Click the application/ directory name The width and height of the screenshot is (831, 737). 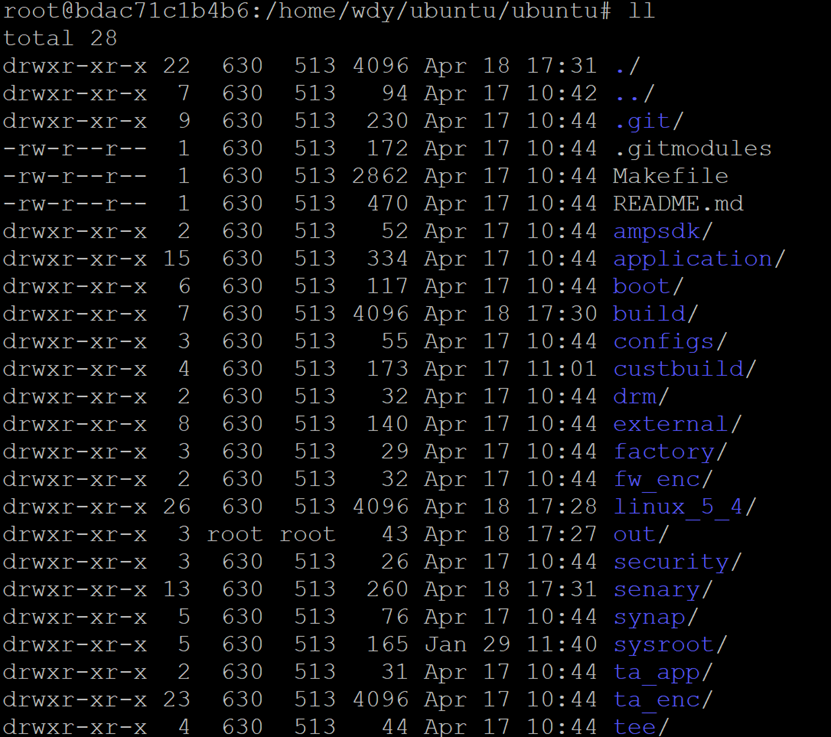[x=700, y=259]
